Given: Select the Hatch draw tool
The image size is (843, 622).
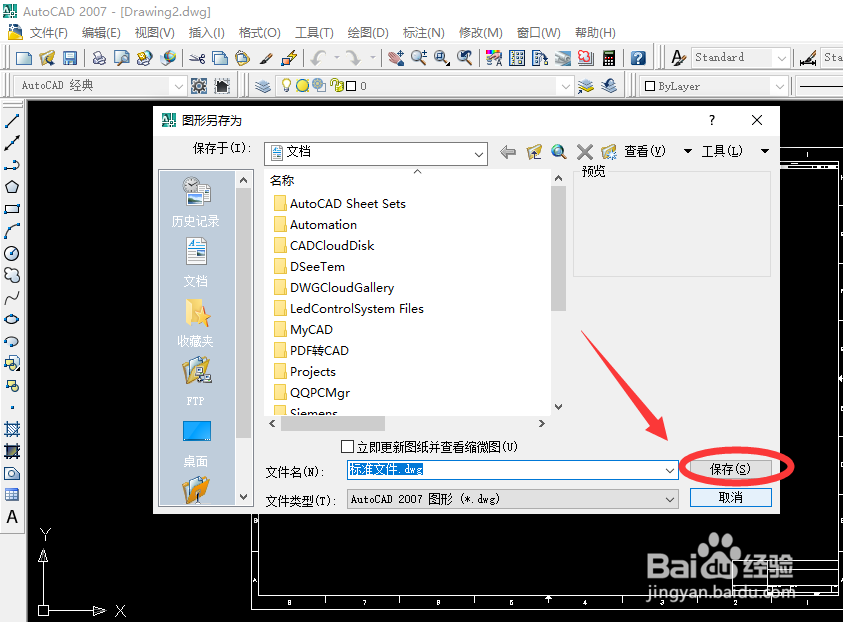Looking at the screenshot, I should click(x=12, y=429).
